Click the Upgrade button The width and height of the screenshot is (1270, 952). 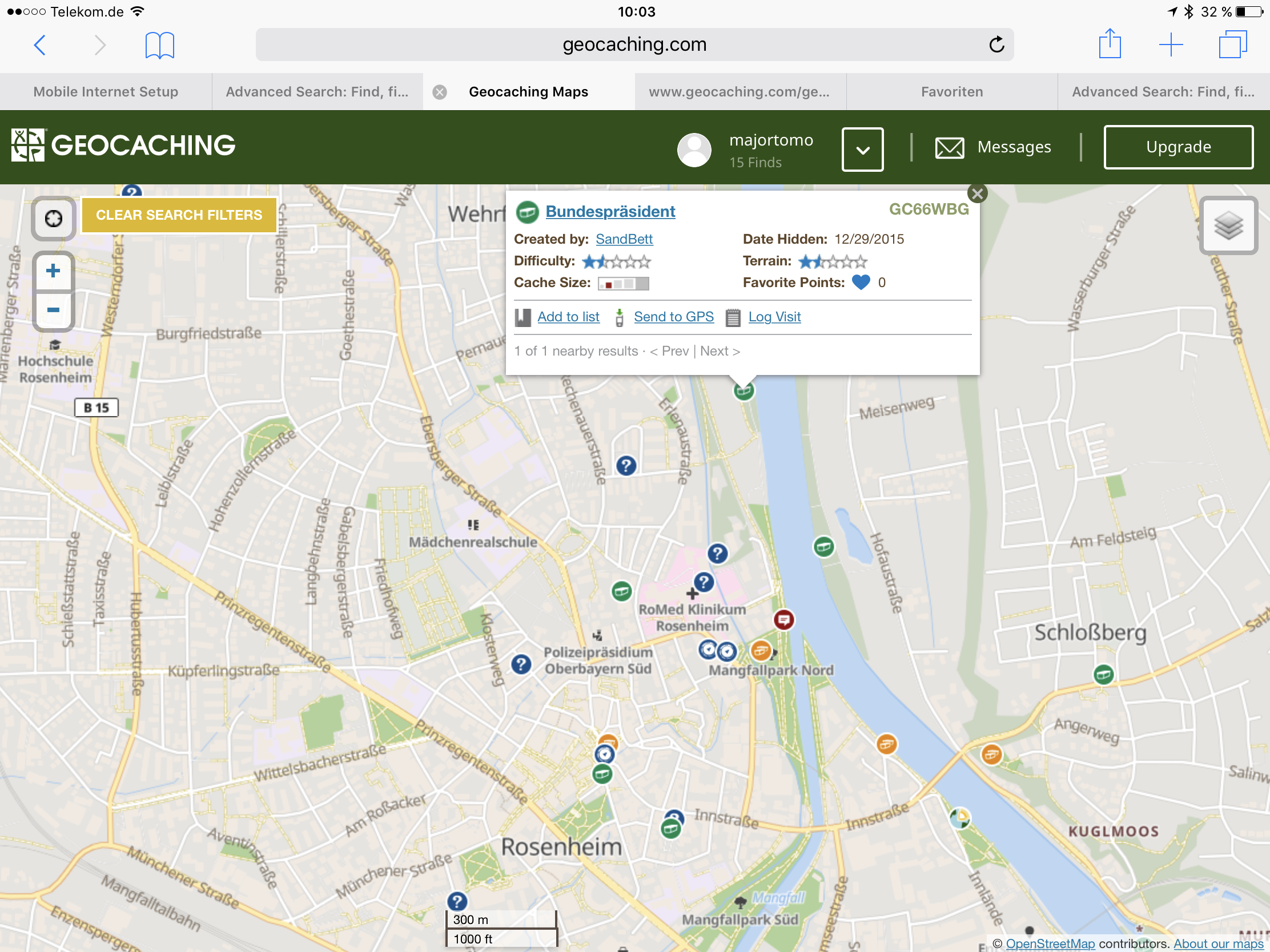pyautogui.click(x=1177, y=147)
